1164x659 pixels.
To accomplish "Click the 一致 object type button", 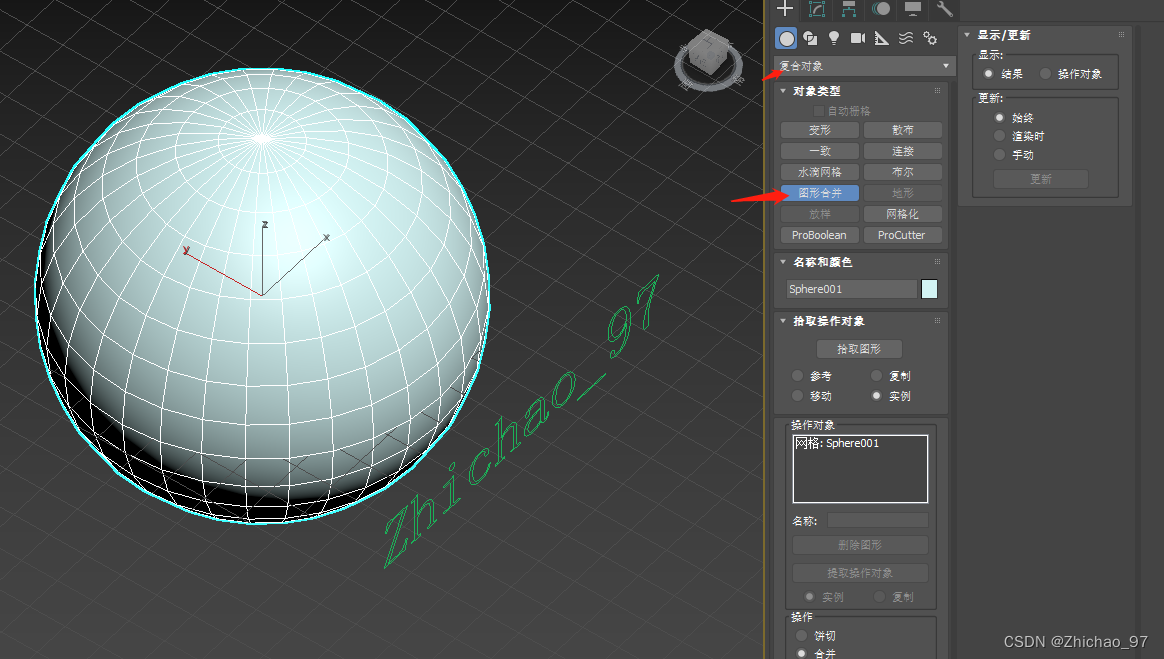I will point(820,151).
